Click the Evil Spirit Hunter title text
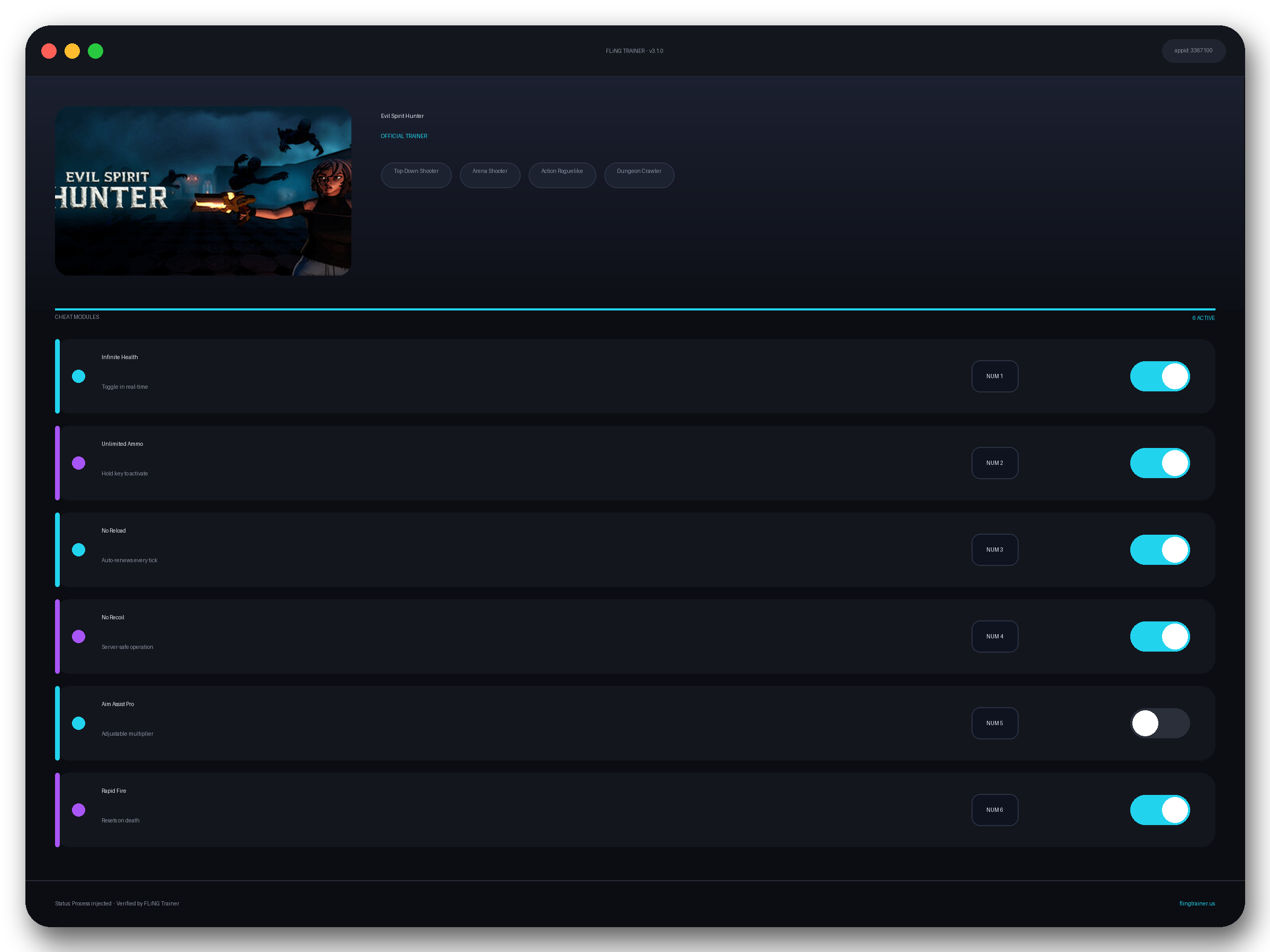 pos(403,116)
